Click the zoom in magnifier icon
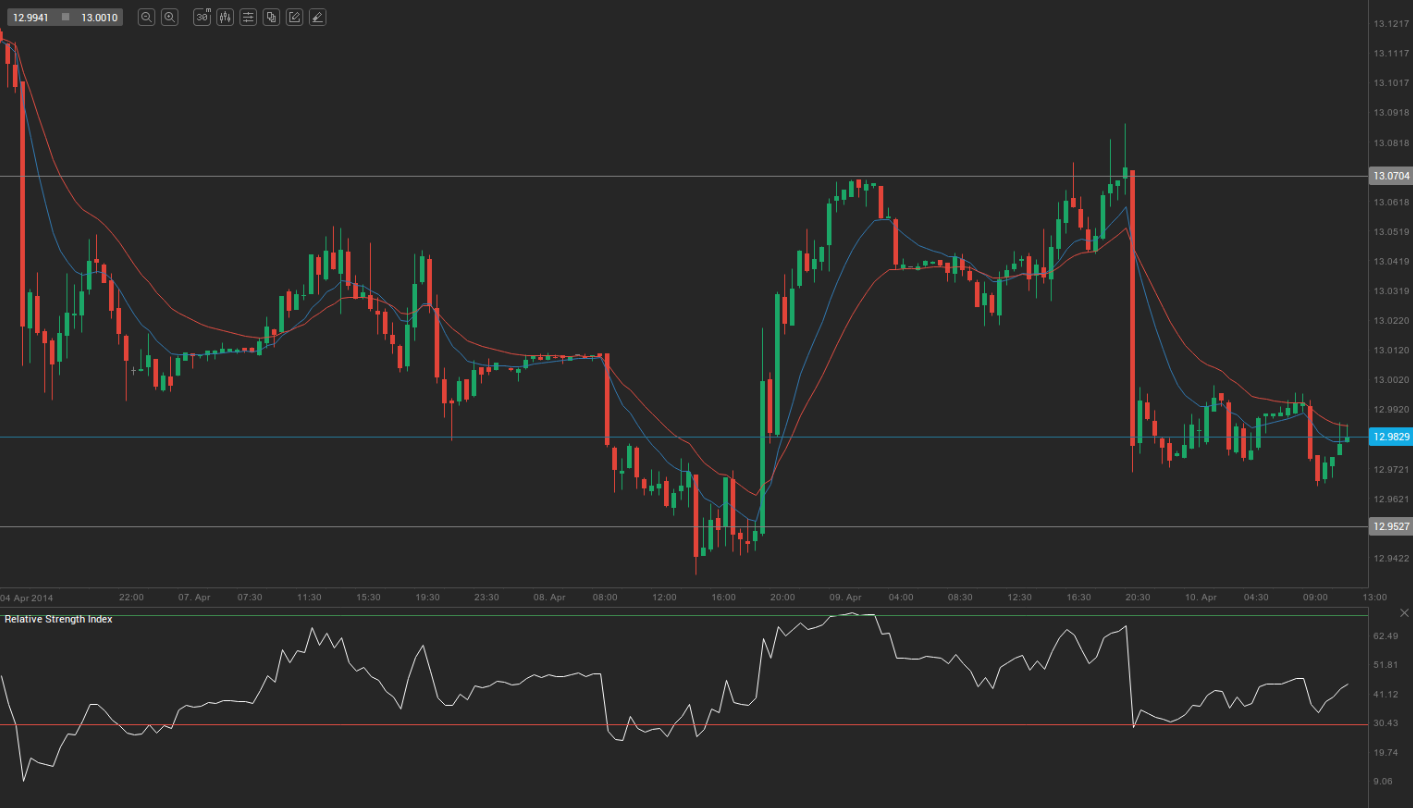Screen dimensions: 1413x808 tap(170, 17)
